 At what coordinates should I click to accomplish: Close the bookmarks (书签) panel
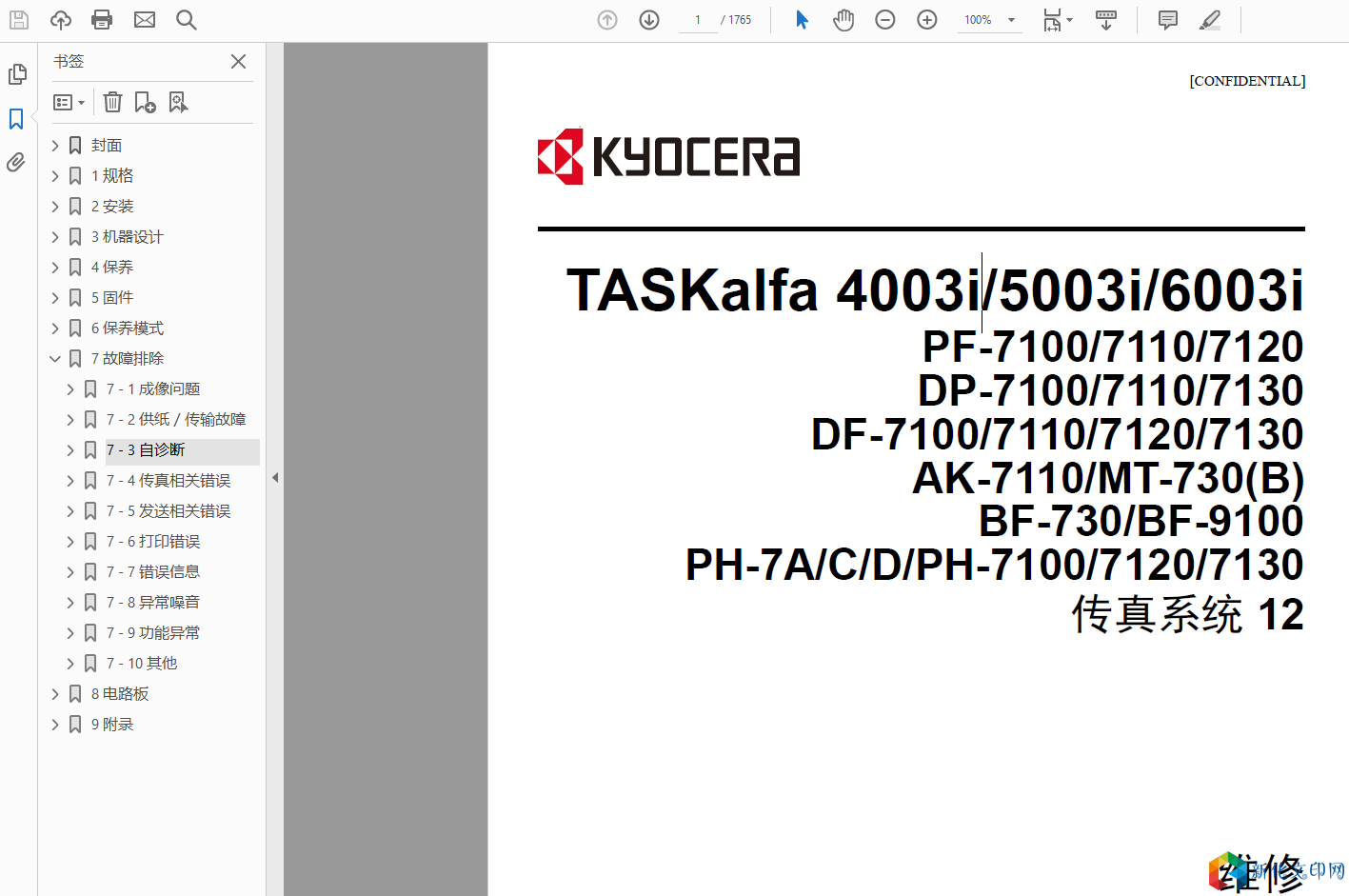[x=238, y=62]
